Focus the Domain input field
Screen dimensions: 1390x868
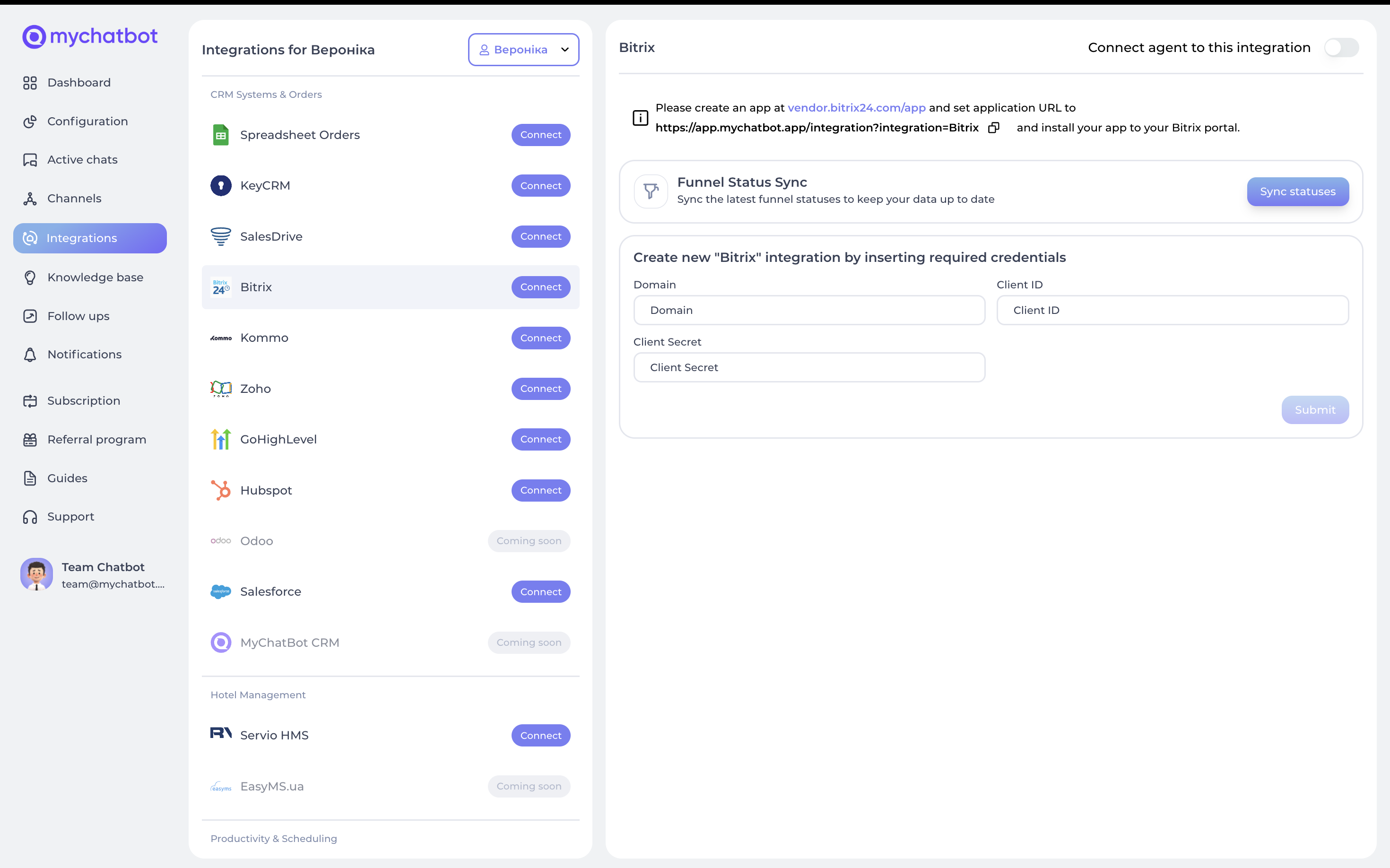pyautogui.click(x=809, y=310)
